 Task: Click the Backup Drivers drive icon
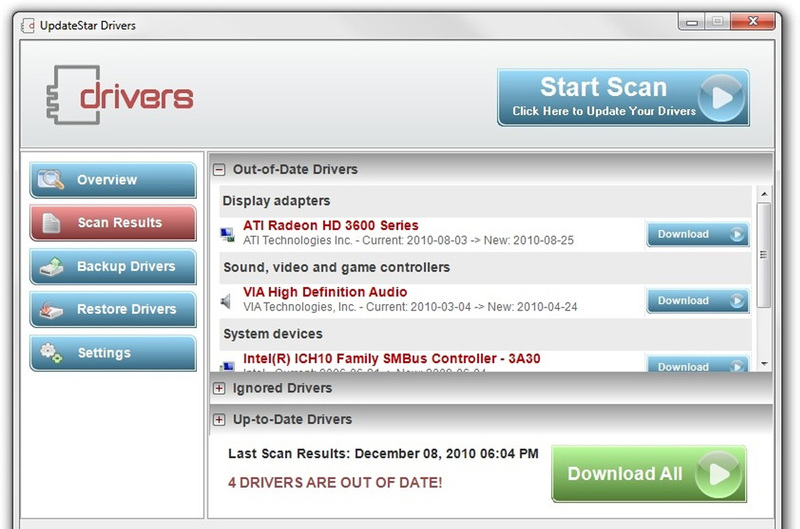coord(52,266)
